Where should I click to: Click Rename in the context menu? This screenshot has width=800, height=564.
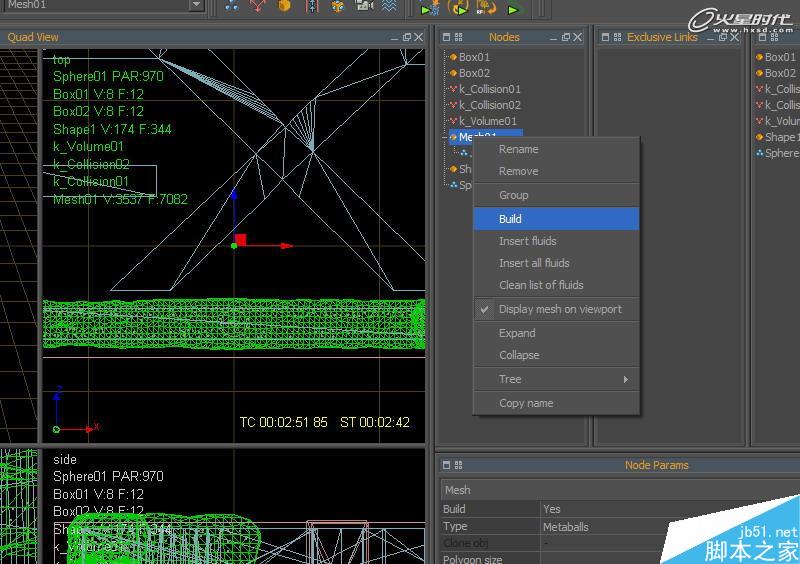point(518,149)
